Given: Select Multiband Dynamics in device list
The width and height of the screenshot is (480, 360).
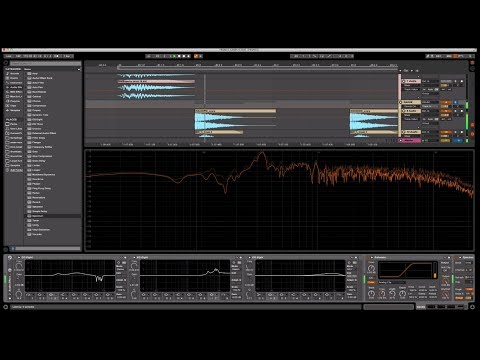Looking at the screenshot, I should (43, 175).
